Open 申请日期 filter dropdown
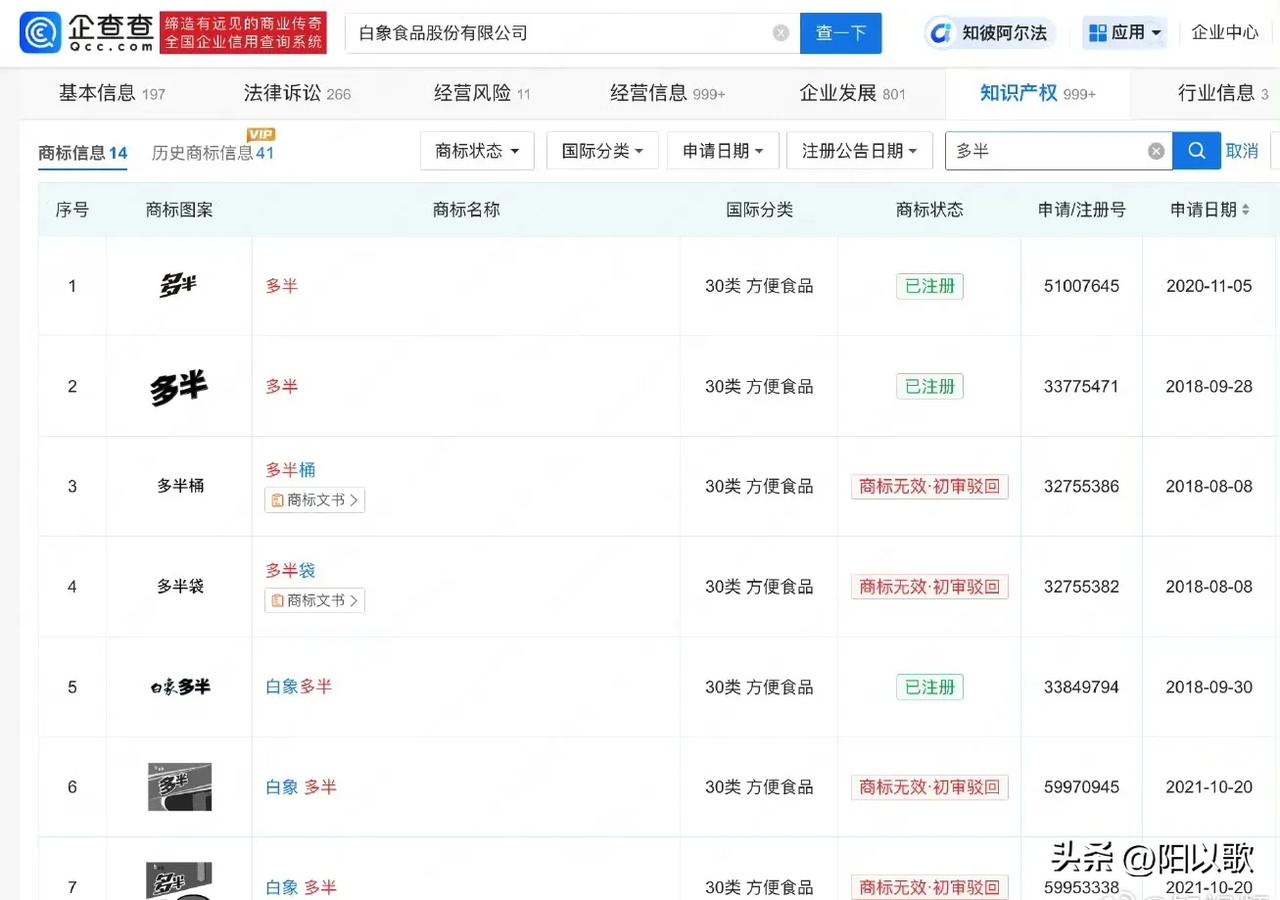 tap(722, 151)
